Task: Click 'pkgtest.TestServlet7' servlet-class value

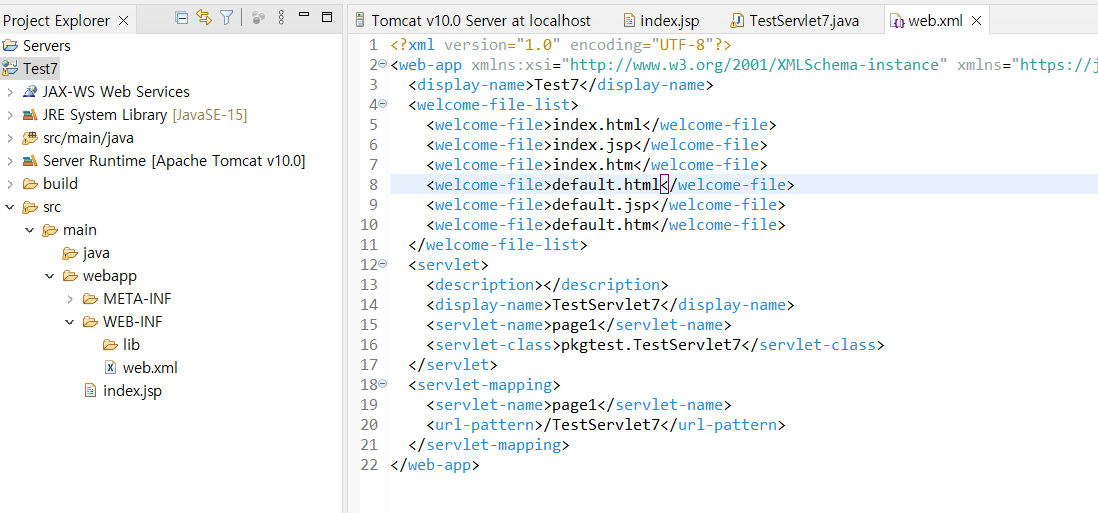Action: [x=652, y=344]
